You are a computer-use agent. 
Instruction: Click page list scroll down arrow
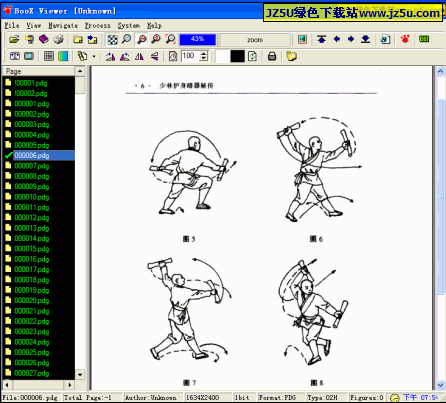click(80, 375)
